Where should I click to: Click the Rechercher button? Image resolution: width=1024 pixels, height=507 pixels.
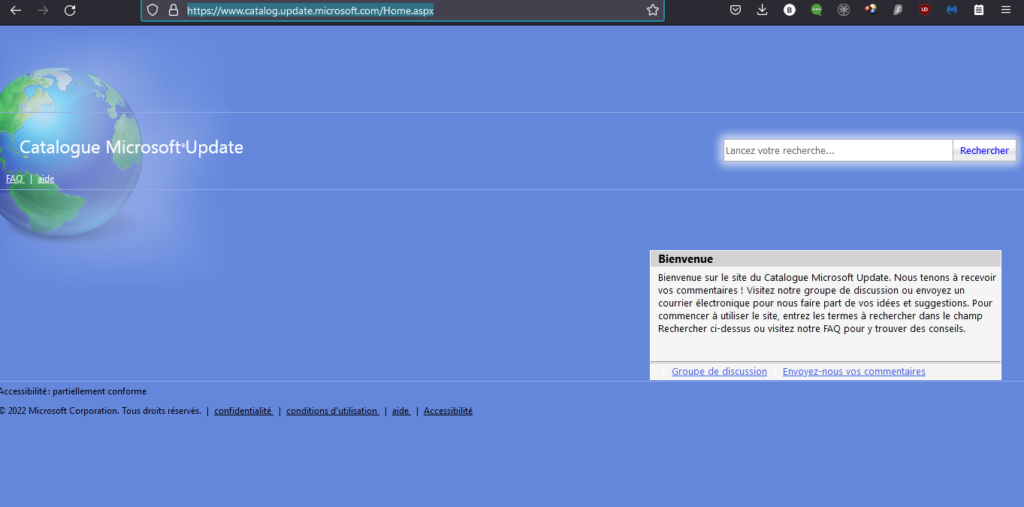click(x=984, y=150)
